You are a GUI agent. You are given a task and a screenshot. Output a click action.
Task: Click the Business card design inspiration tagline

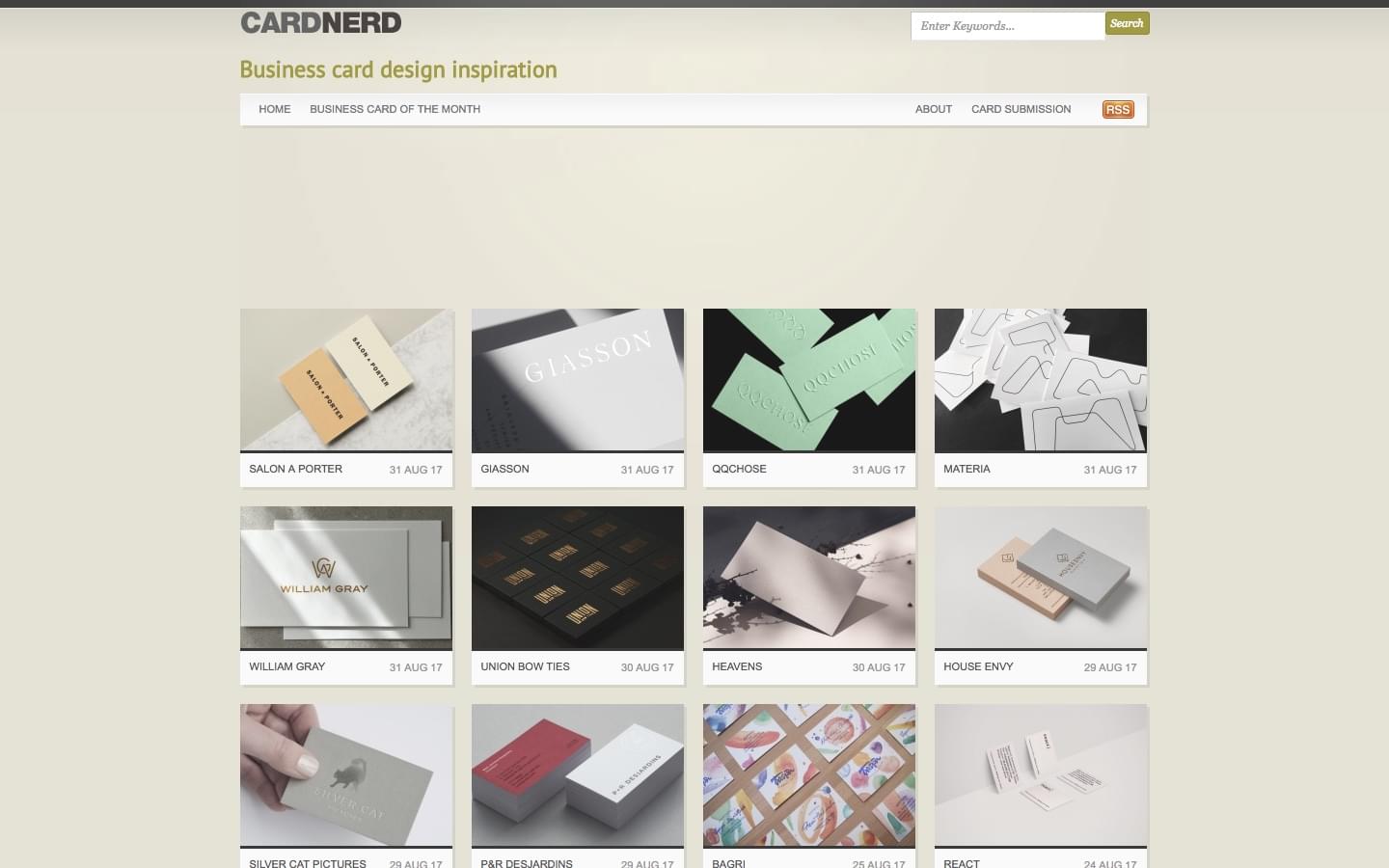pyautogui.click(x=398, y=69)
